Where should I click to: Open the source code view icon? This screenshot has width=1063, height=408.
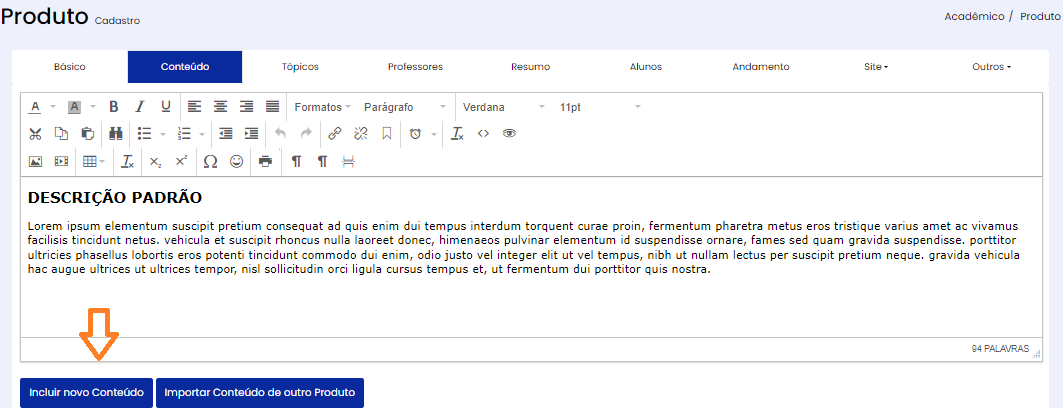[483, 134]
